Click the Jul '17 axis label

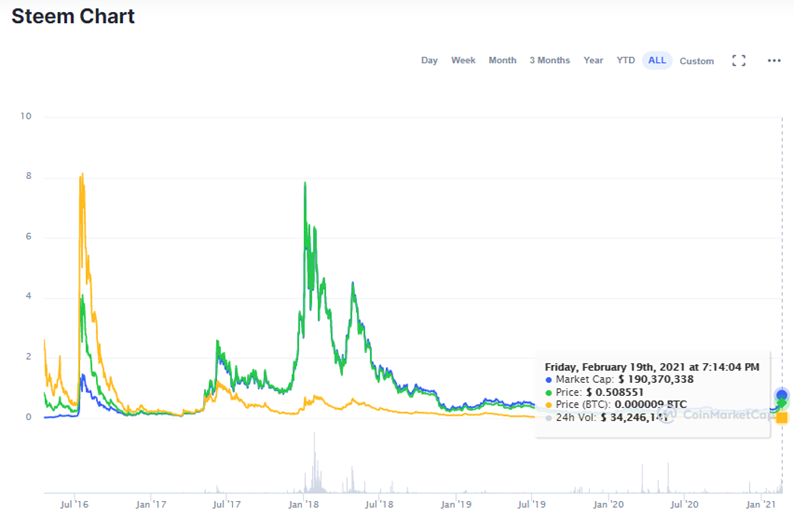[x=226, y=504]
